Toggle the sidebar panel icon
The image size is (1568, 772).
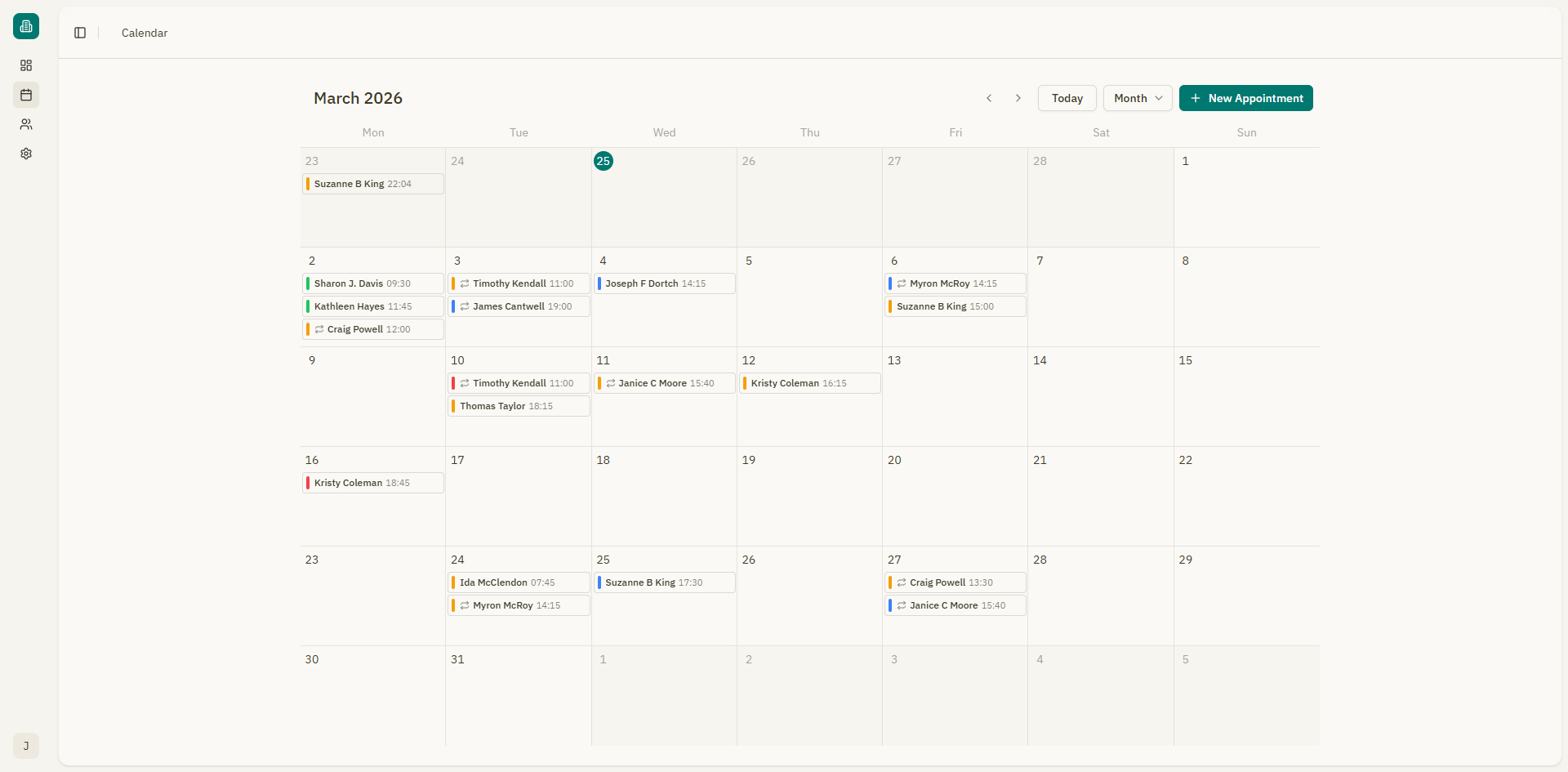[80, 33]
